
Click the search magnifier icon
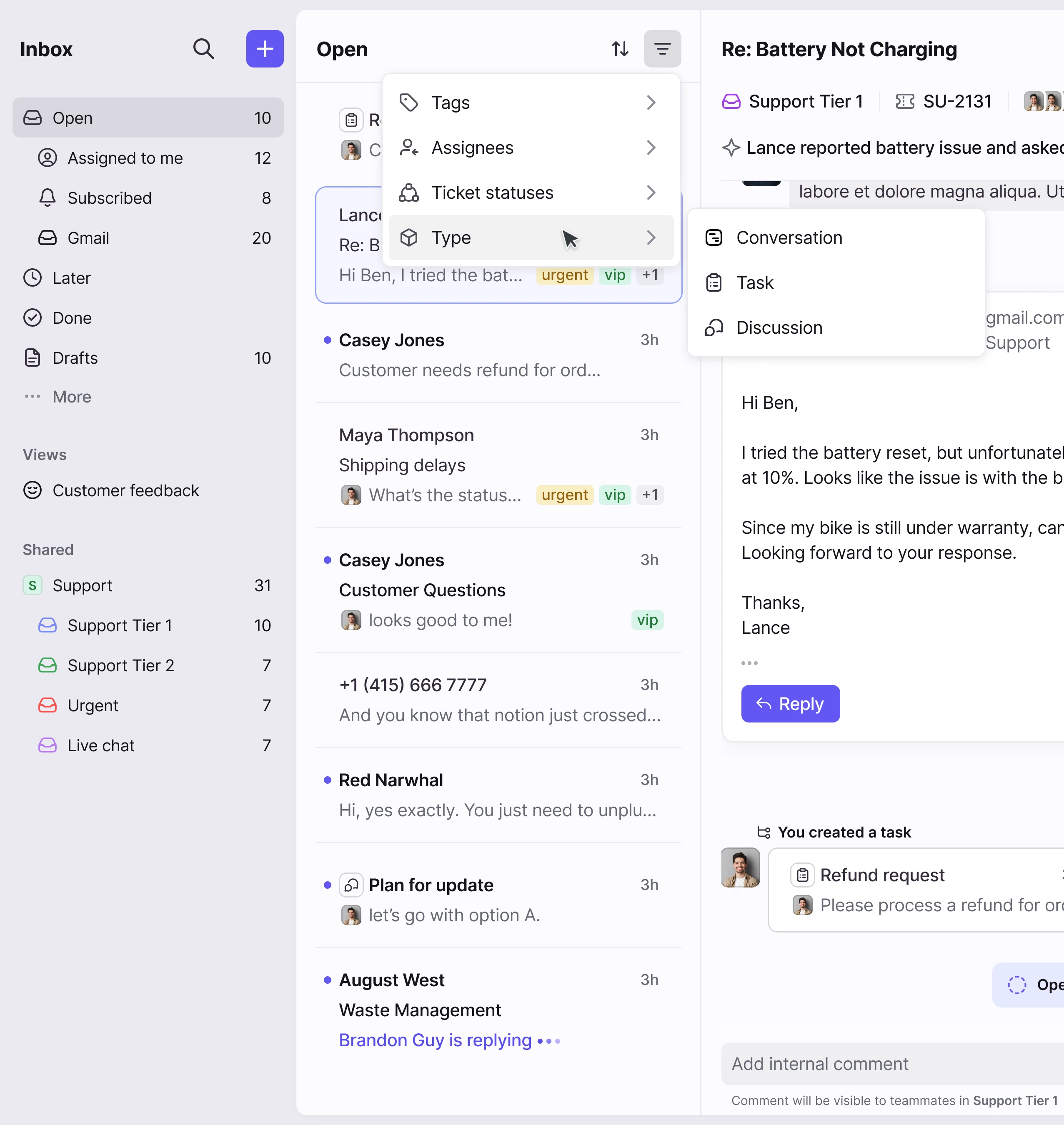203,49
